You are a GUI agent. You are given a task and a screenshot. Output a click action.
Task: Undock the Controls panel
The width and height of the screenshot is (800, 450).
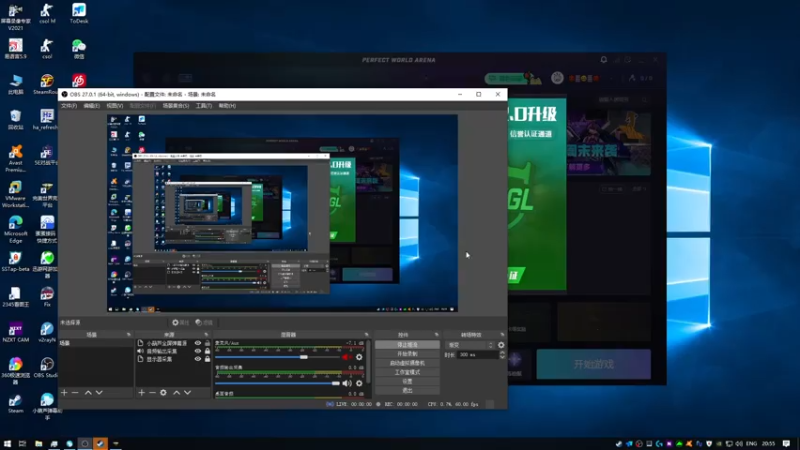(x=436, y=335)
